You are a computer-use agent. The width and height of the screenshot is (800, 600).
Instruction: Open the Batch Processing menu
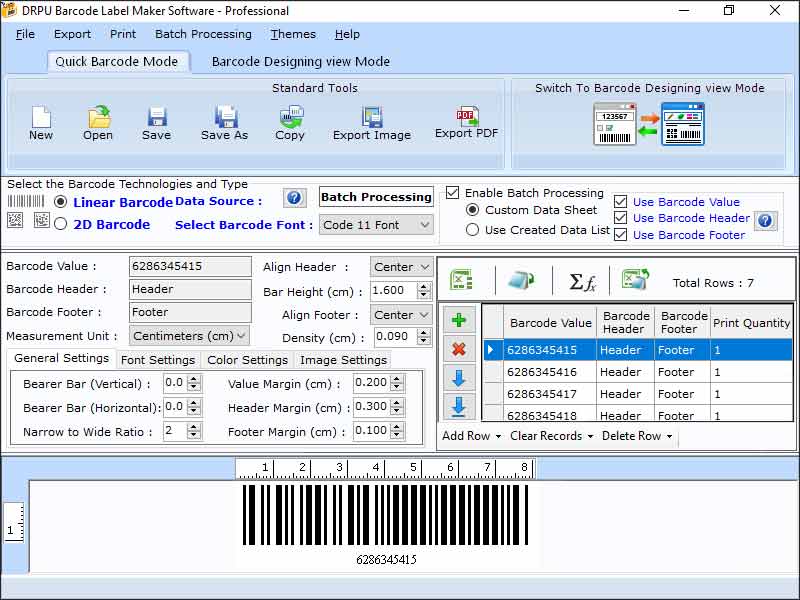tap(203, 34)
